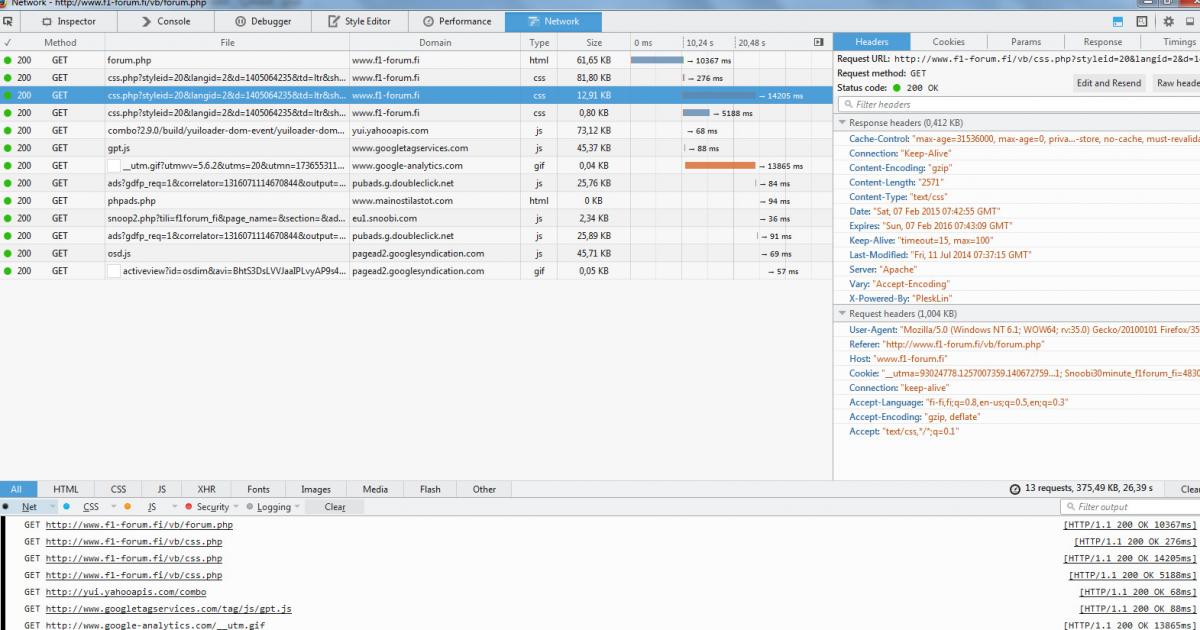Open responsive design mode icon

[x=1142, y=21]
